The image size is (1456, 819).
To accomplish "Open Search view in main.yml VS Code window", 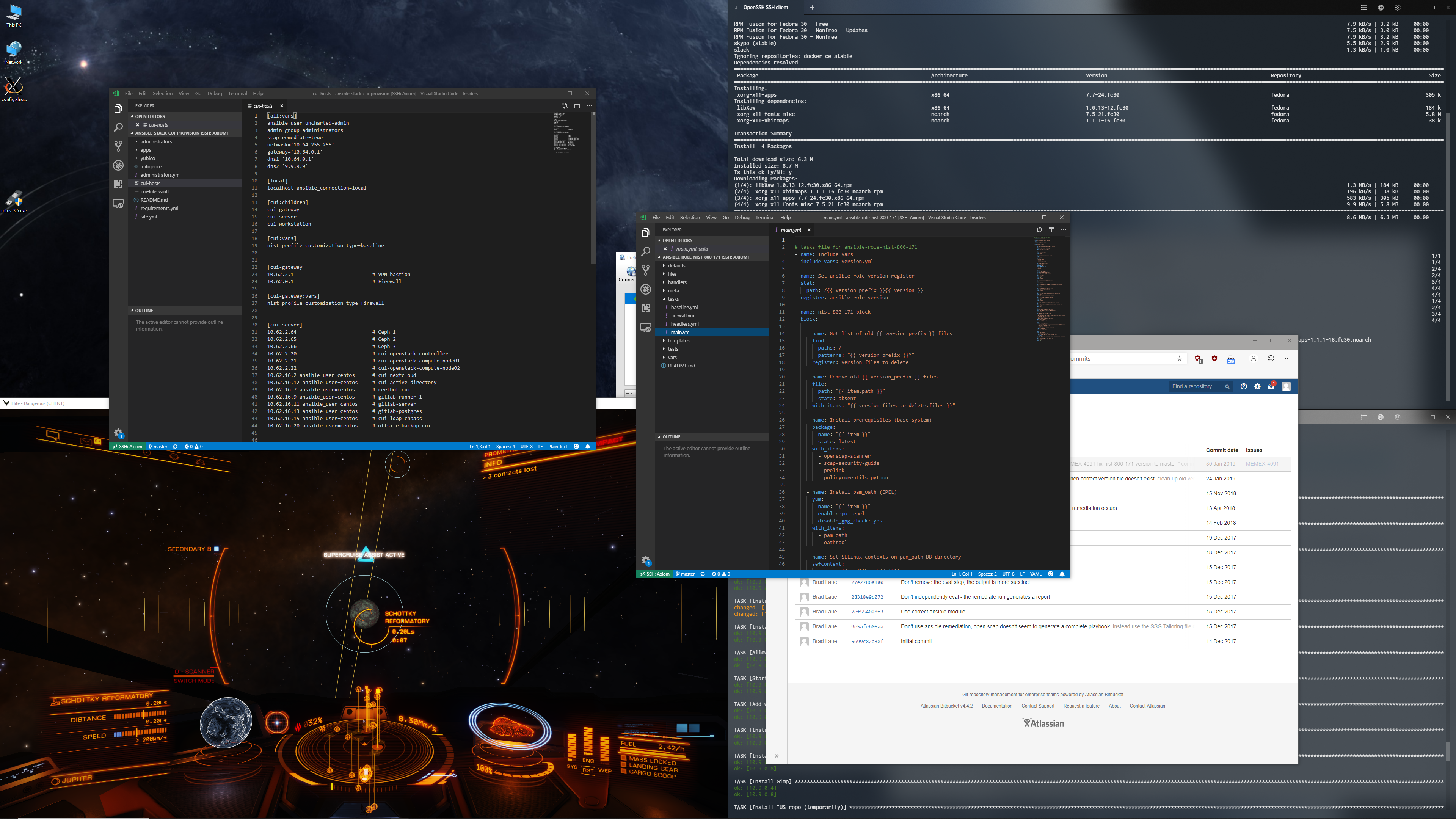I will [645, 251].
